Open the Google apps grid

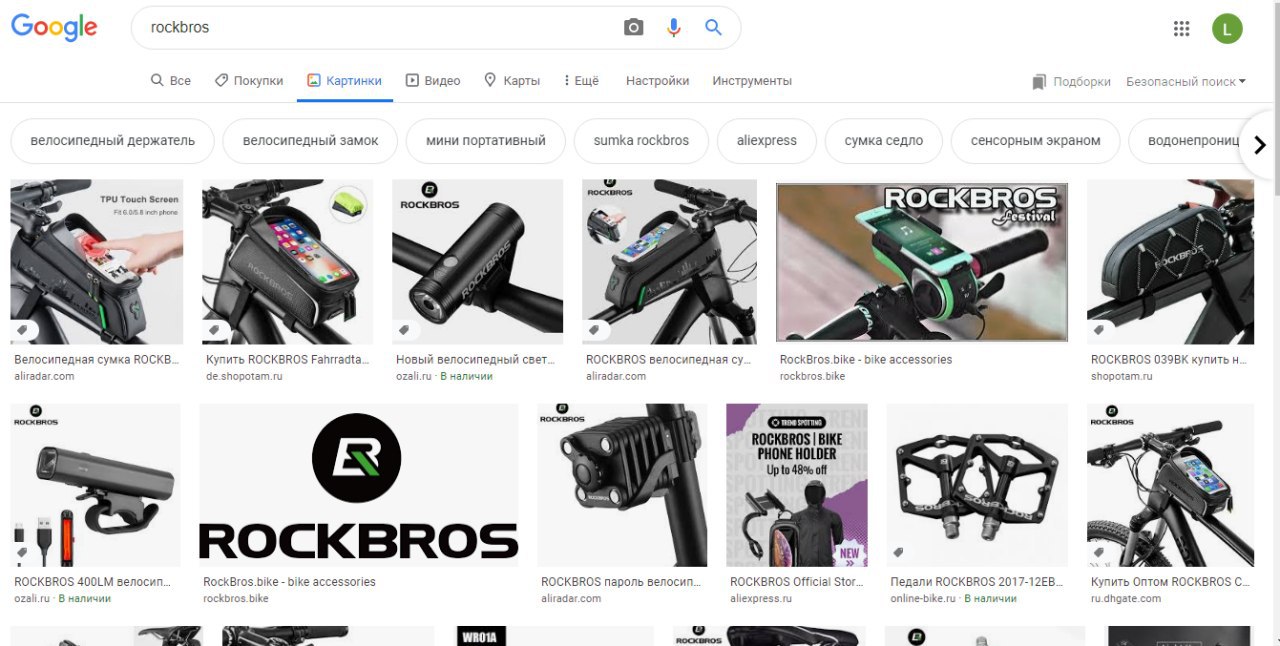(x=1181, y=28)
